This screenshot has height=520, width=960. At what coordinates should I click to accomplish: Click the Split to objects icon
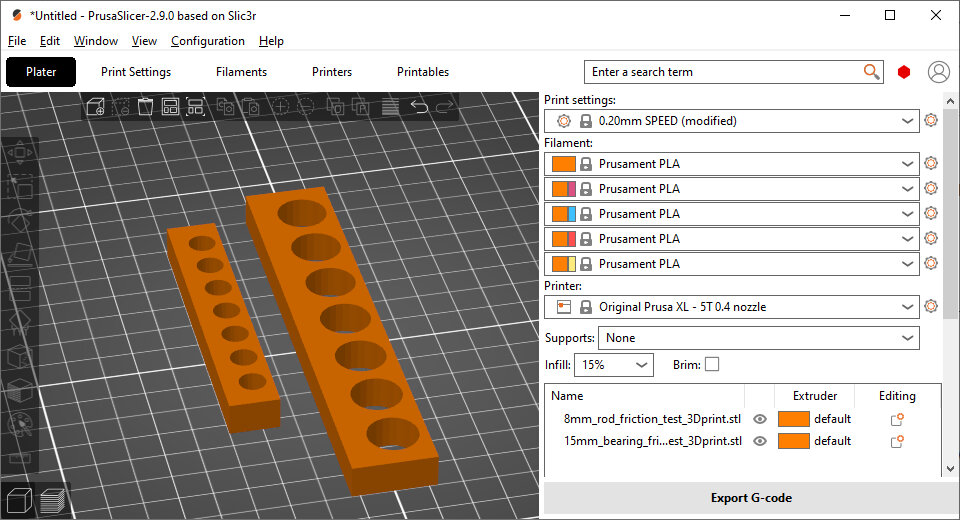[335, 107]
